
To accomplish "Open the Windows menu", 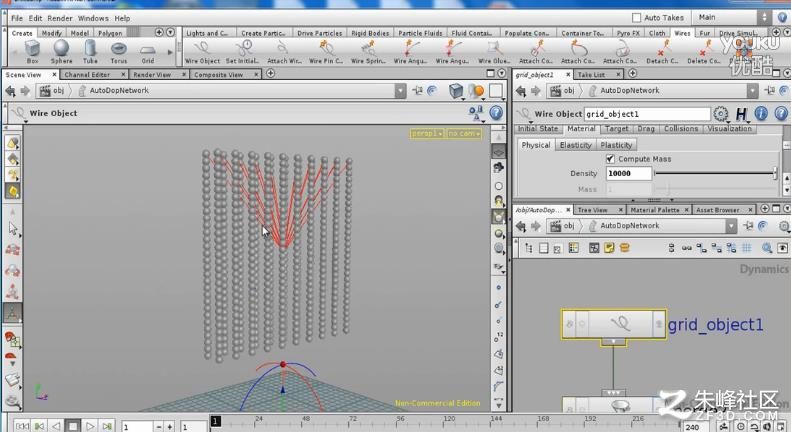I will pos(93,18).
